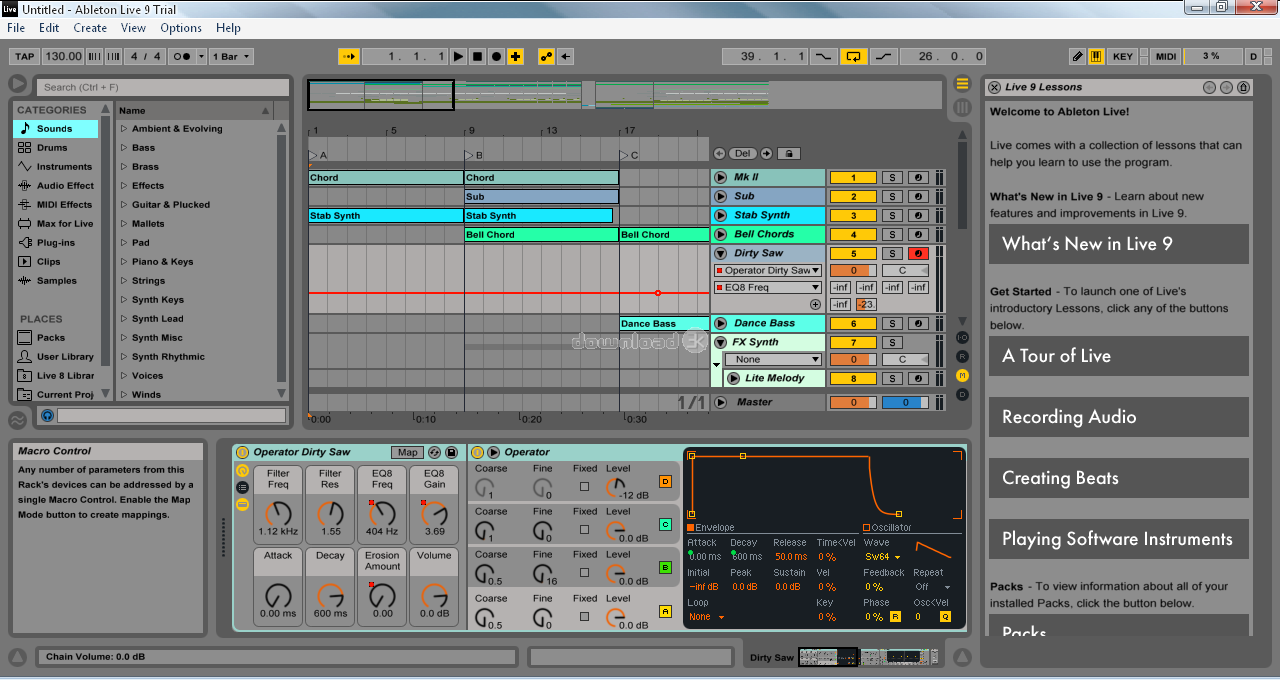Open the Create menu
Image resolution: width=1280 pixels, height=680 pixels.
click(90, 28)
